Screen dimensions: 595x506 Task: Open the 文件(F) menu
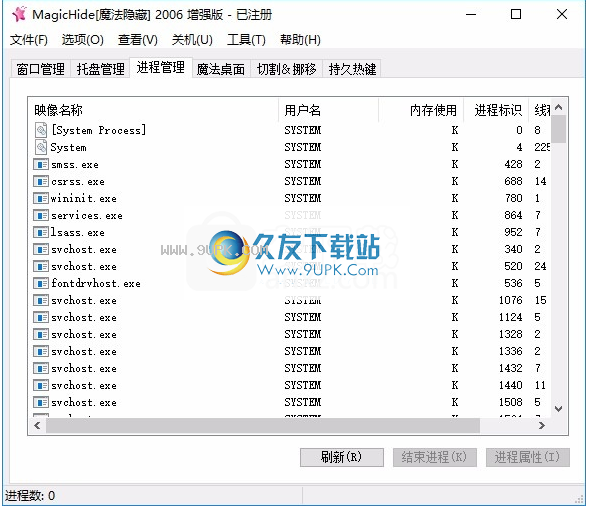[29, 39]
